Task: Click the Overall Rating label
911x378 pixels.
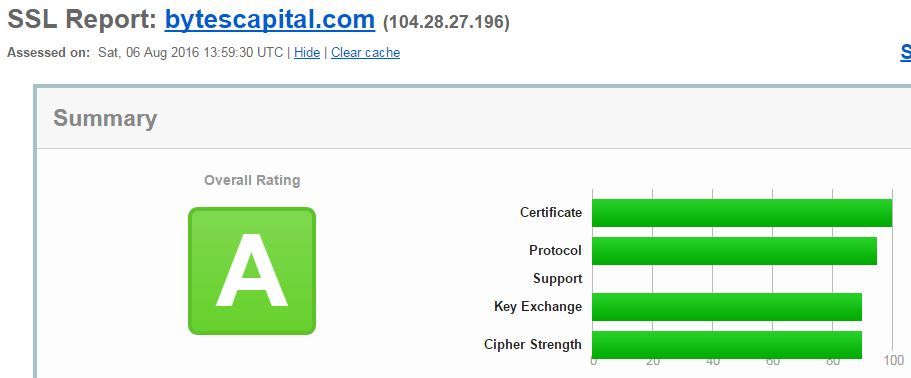Action: (252, 181)
